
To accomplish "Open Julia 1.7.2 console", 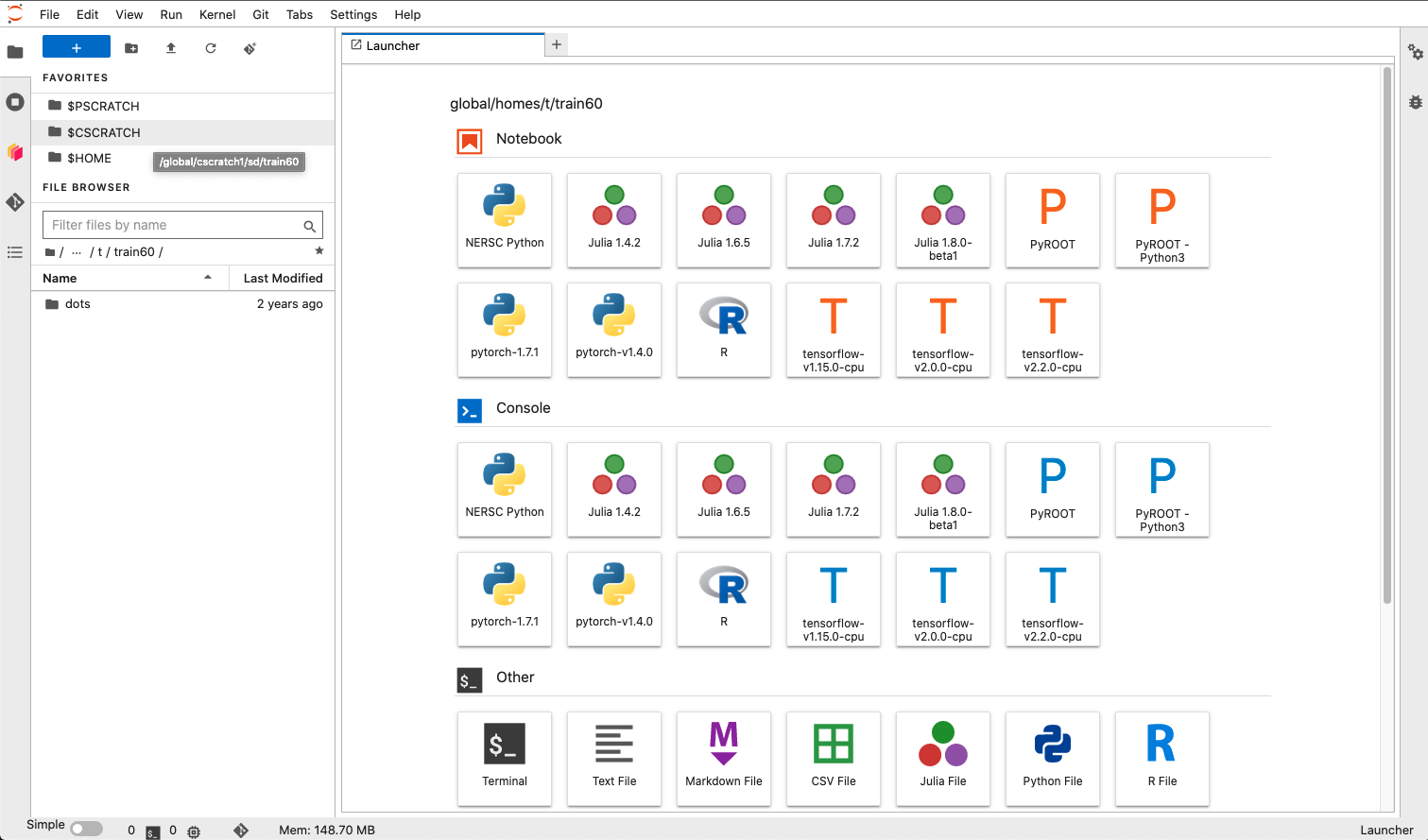I will pos(834,489).
